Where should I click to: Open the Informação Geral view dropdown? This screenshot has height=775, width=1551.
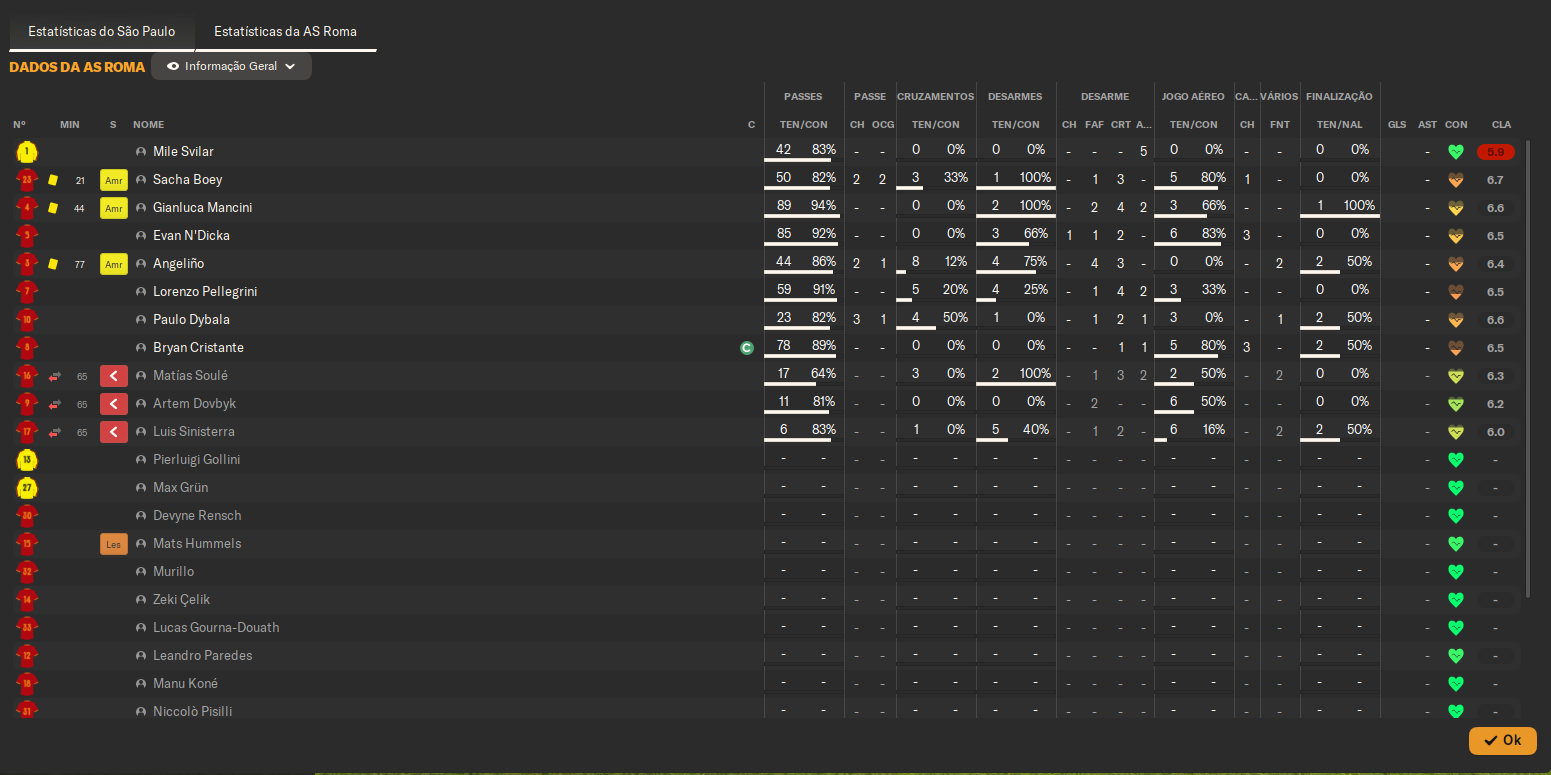[231, 66]
